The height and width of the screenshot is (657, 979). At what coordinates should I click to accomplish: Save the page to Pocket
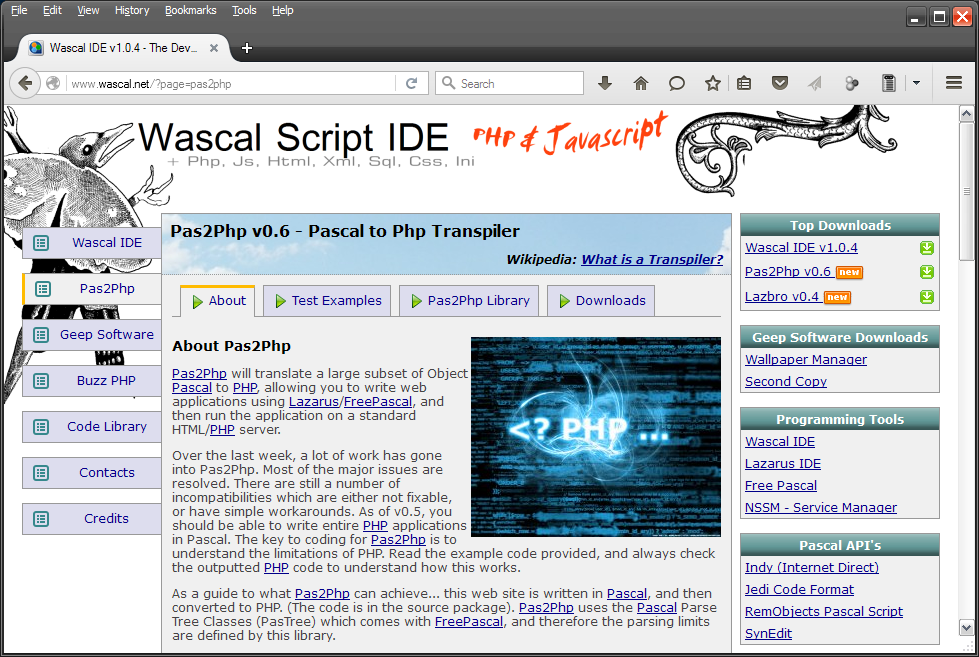[x=780, y=83]
